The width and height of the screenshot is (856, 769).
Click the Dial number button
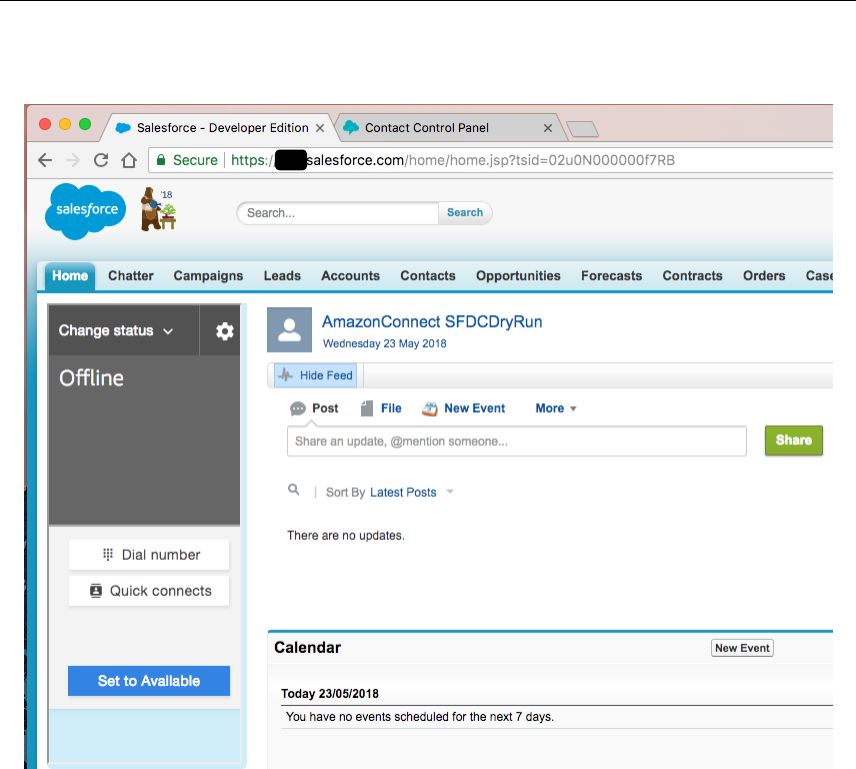[149, 555]
